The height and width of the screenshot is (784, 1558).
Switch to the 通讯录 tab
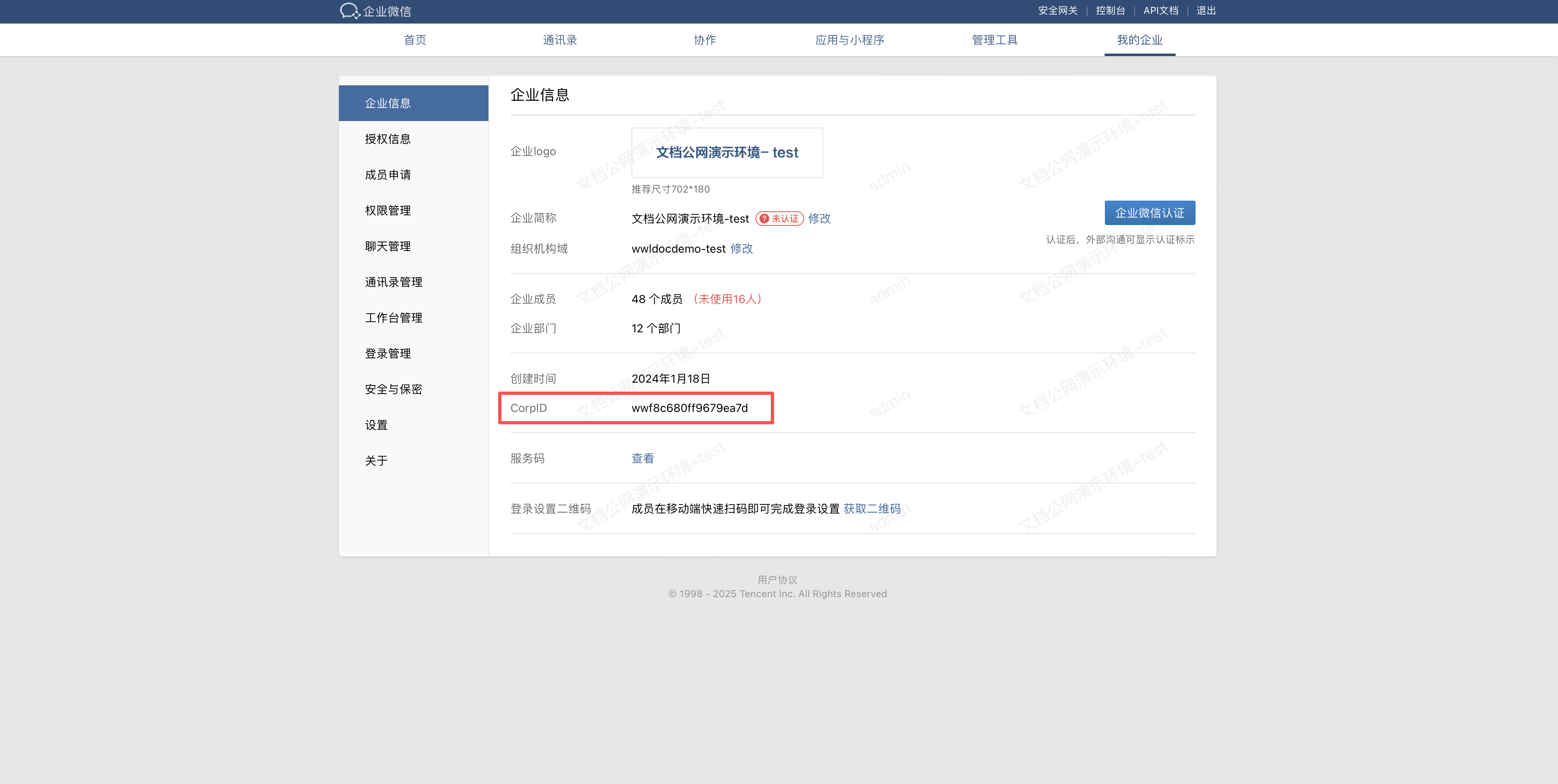tap(560, 40)
